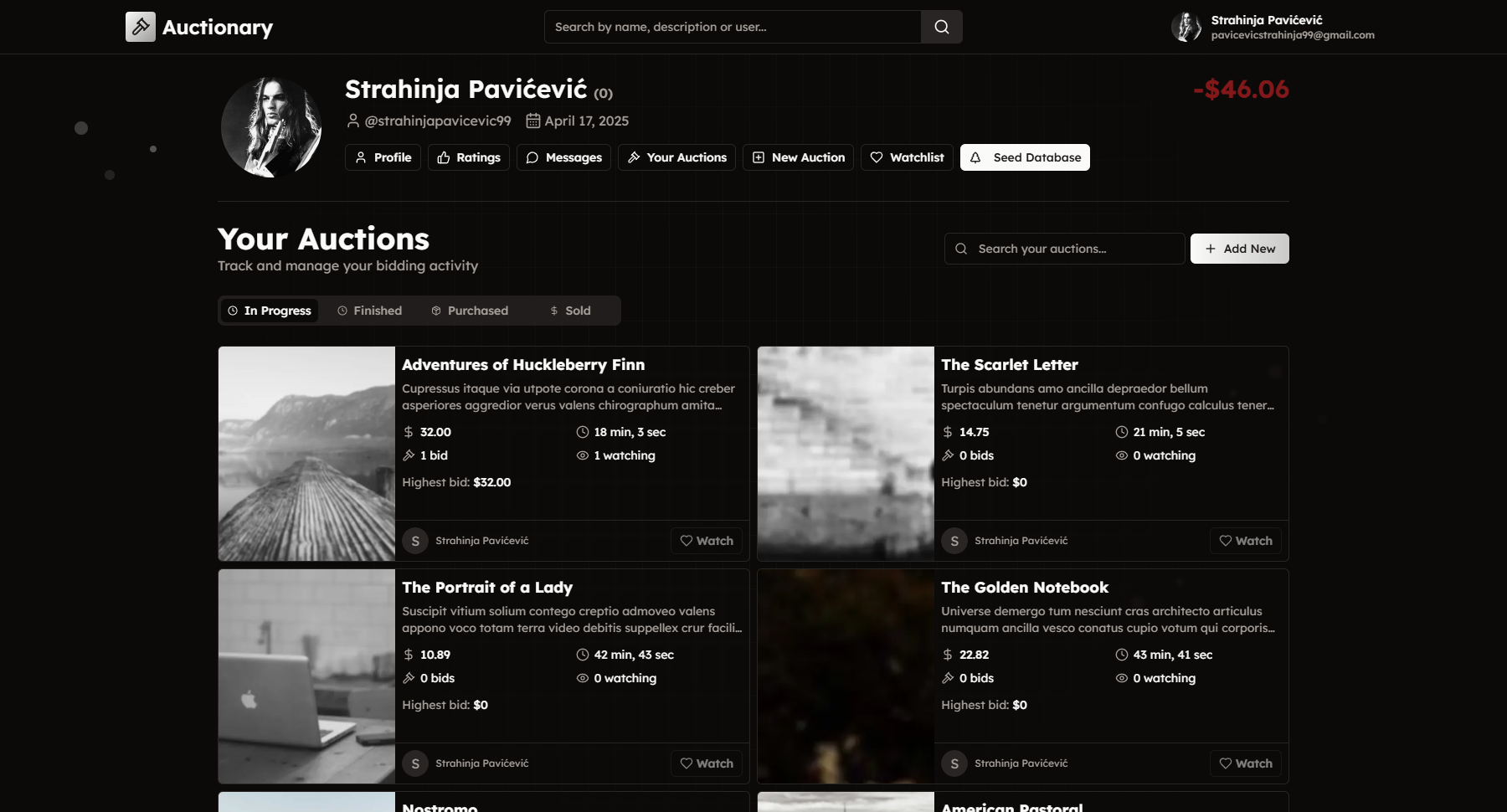
Task: Click the clock icon beside 43 min, 41 sec
Action: point(1122,655)
